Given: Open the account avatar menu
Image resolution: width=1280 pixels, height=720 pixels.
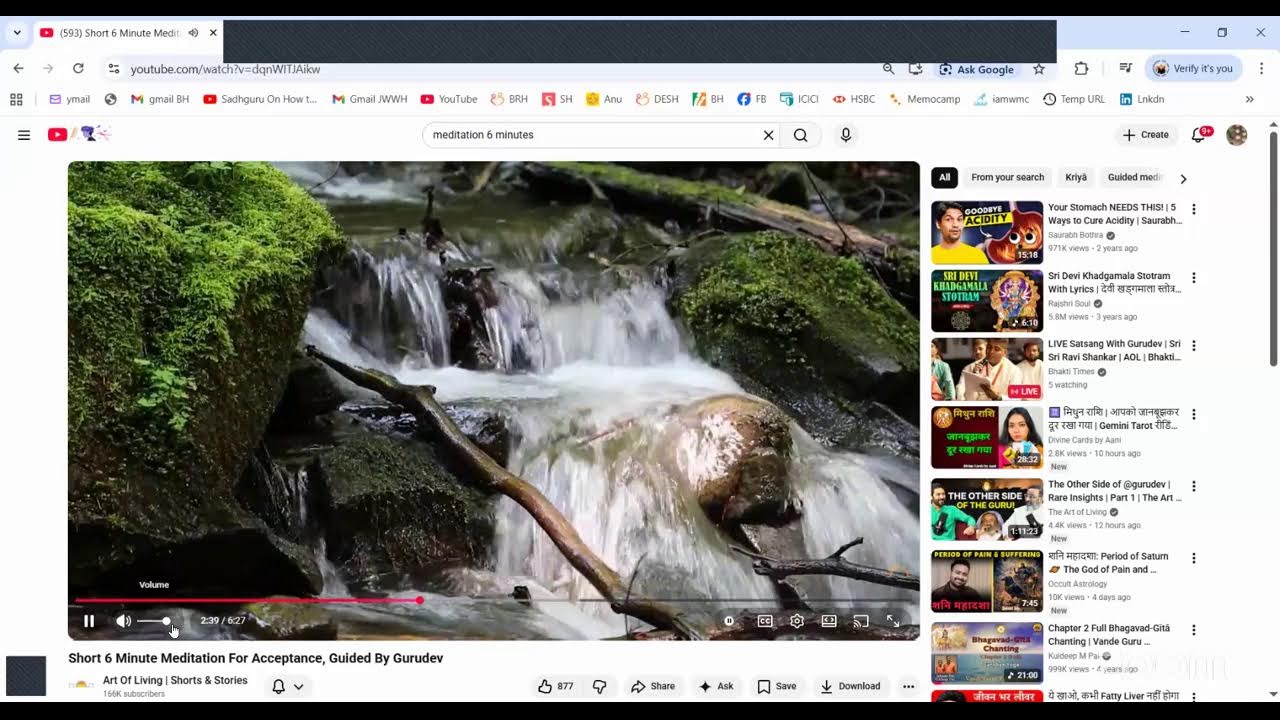Looking at the screenshot, I should (x=1237, y=135).
